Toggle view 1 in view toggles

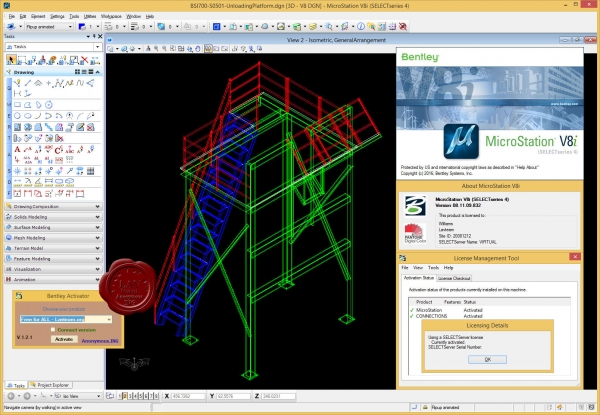tap(120, 396)
